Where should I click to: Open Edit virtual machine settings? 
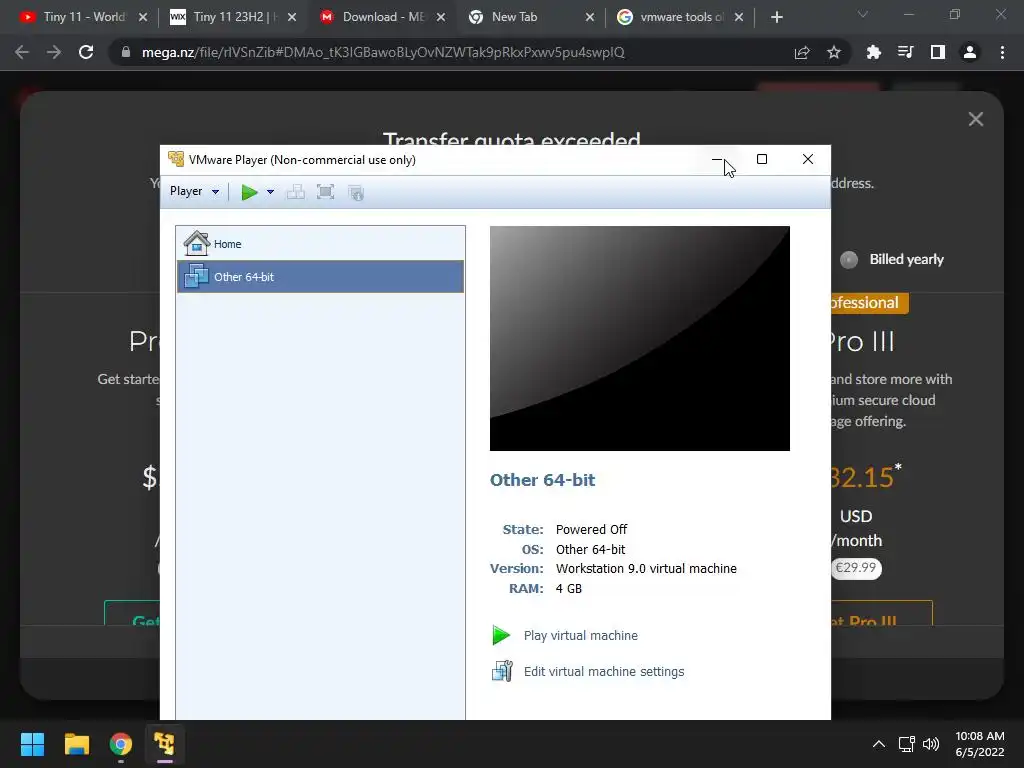(x=604, y=671)
